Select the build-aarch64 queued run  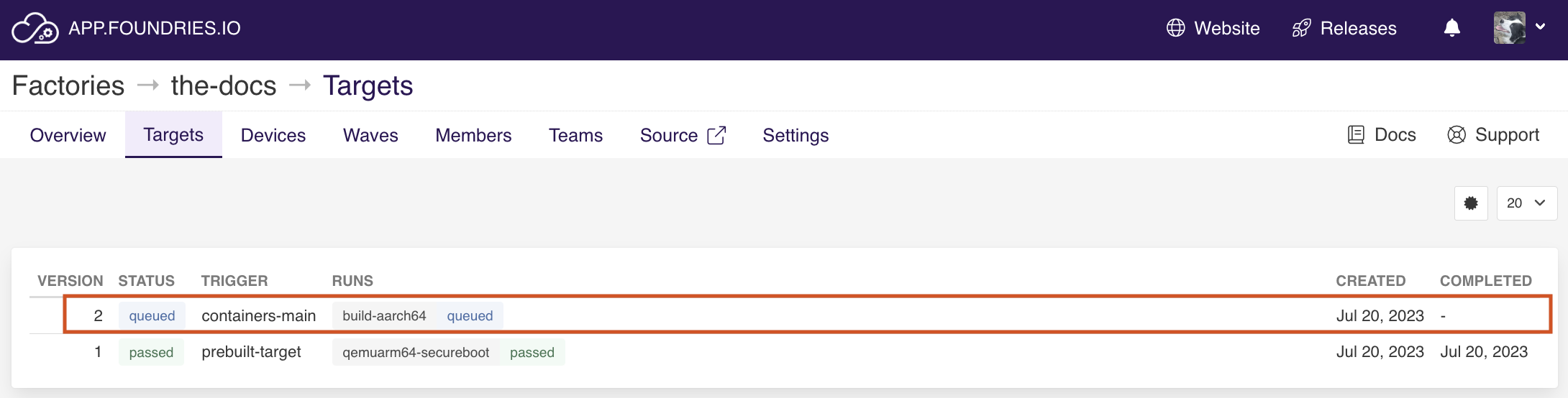pos(418,316)
